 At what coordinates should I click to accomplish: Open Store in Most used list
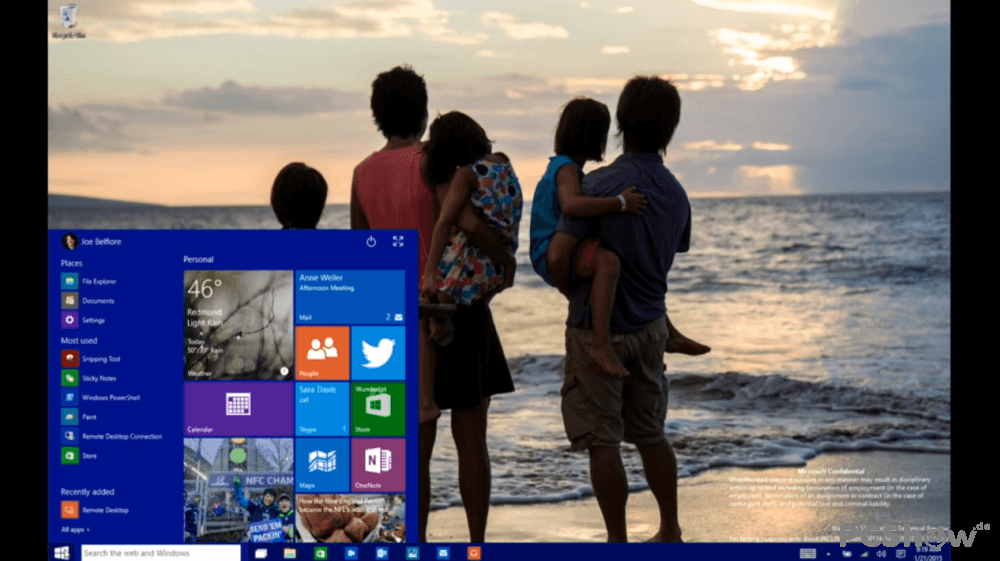[x=79, y=456]
